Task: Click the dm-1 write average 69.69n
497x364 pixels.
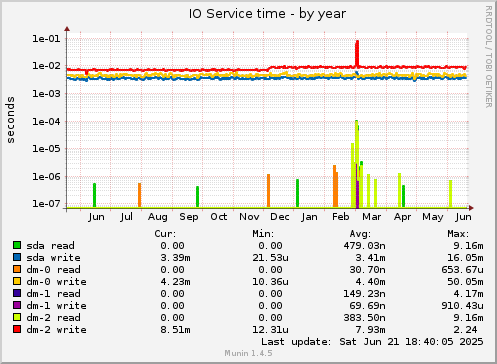Action: pos(367,306)
